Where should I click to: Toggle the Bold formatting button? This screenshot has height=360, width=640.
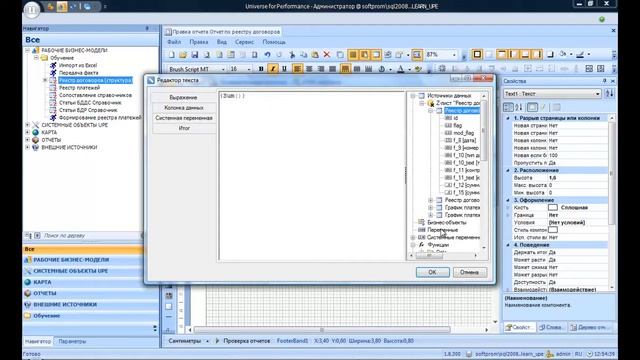(261, 69)
